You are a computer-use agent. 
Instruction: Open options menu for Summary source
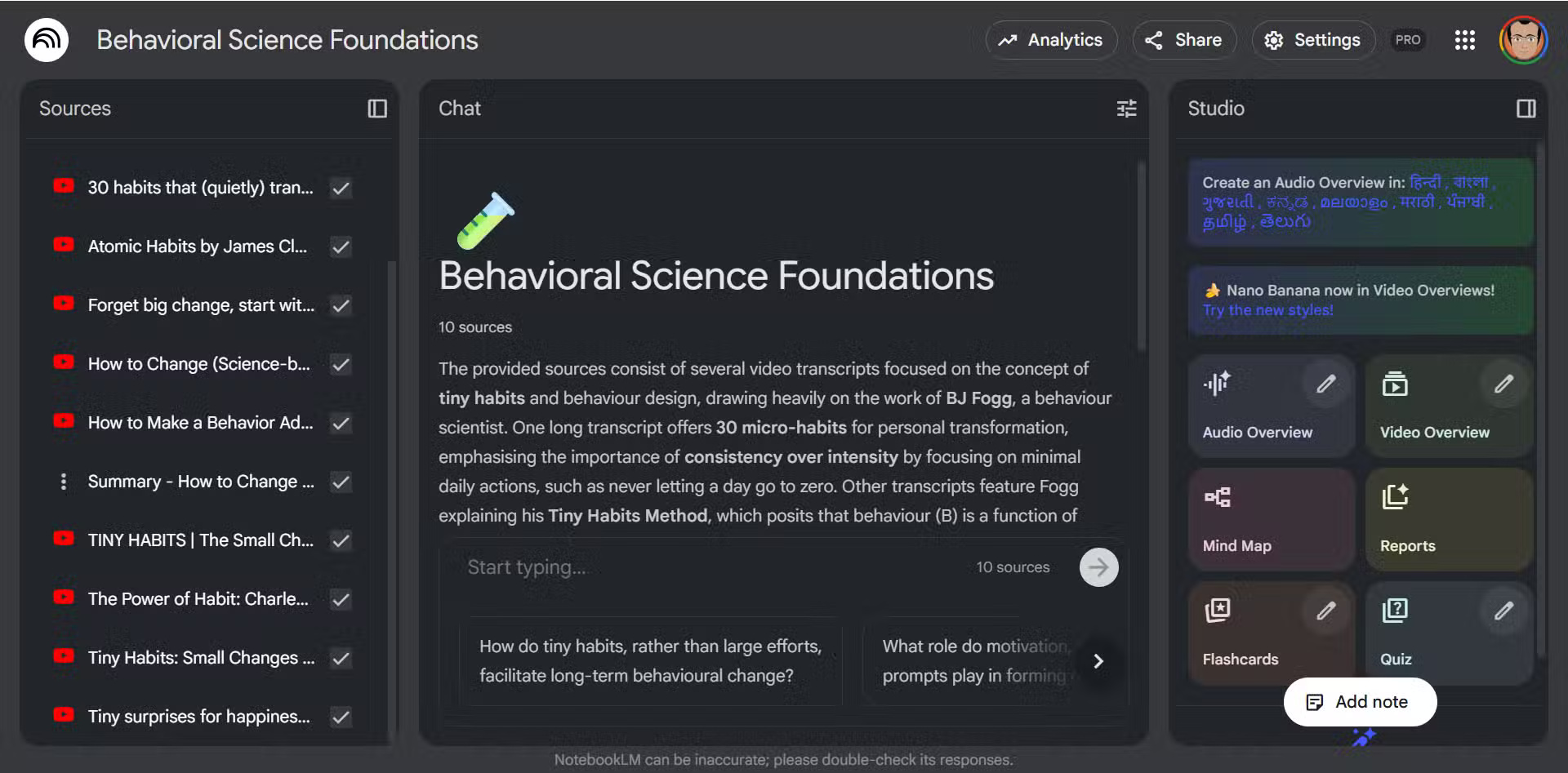coord(64,482)
